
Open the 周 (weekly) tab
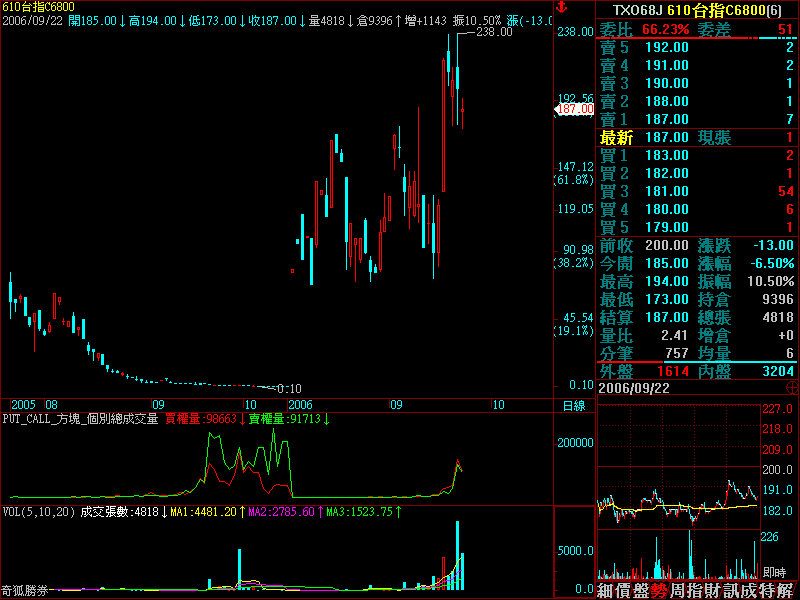(x=683, y=591)
